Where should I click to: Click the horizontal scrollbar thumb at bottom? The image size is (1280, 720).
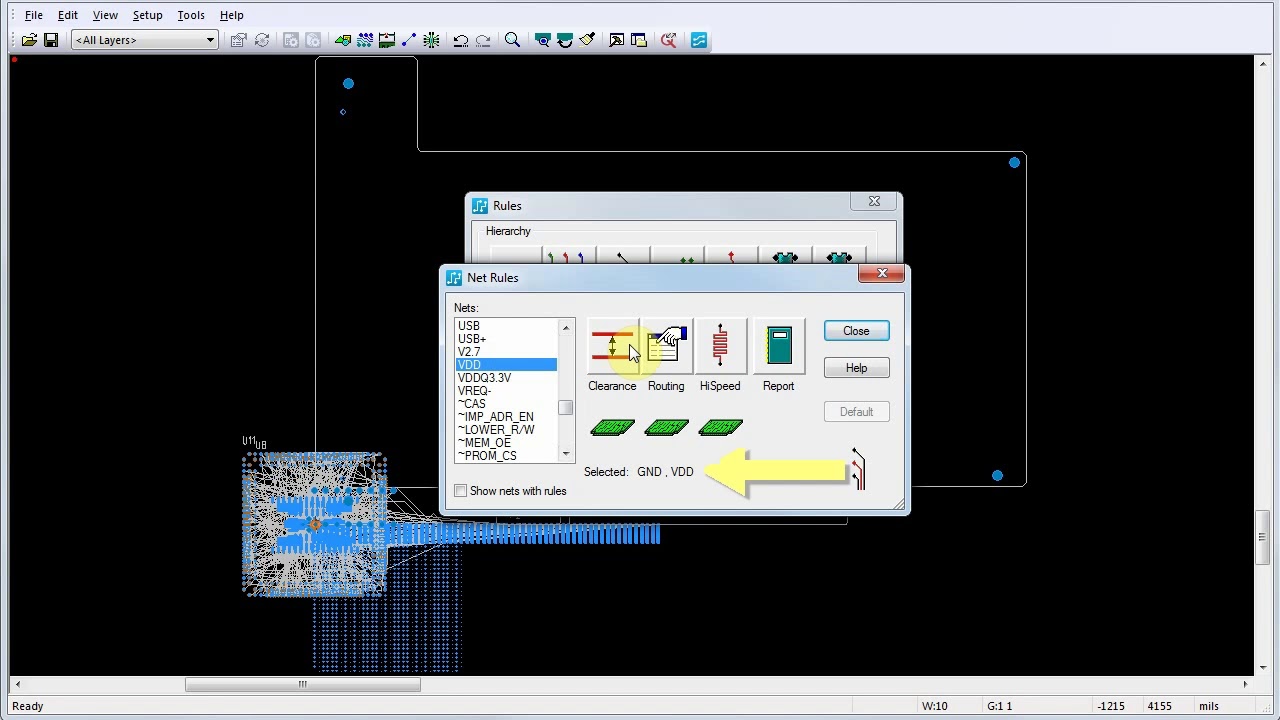(302, 685)
